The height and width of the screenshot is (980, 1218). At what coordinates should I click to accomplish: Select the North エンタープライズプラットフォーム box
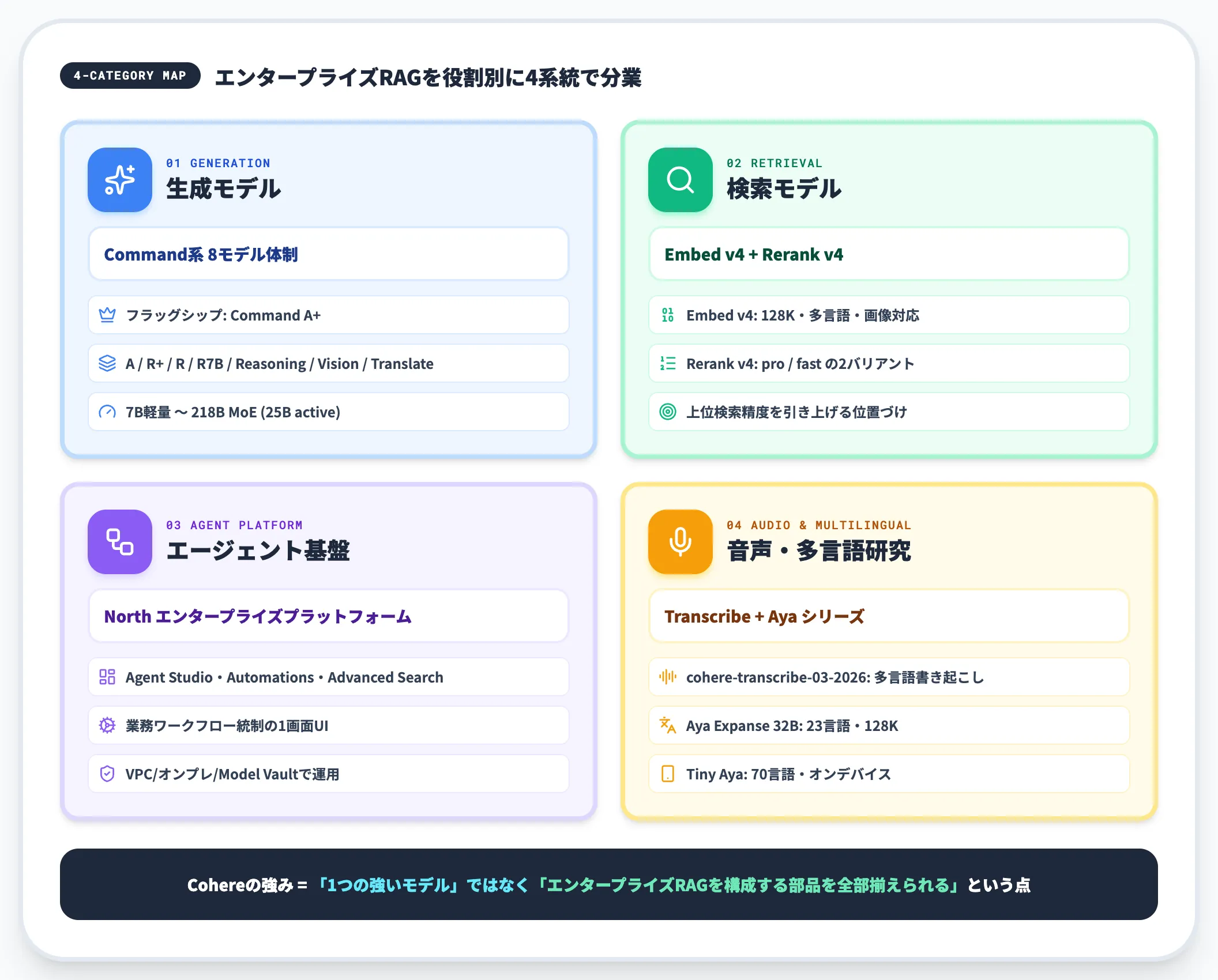tap(329, 616)
